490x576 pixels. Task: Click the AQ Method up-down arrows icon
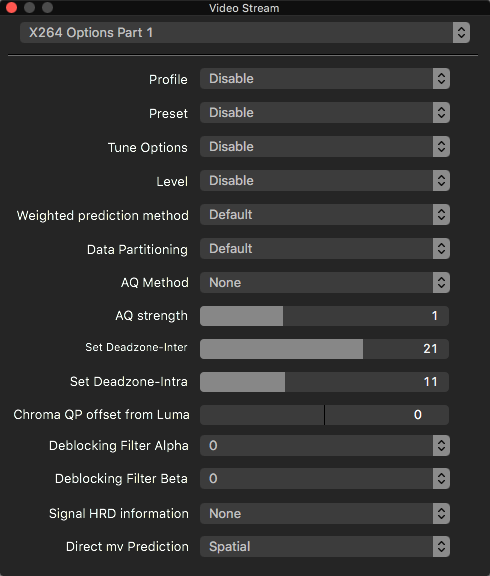(441, 283)
